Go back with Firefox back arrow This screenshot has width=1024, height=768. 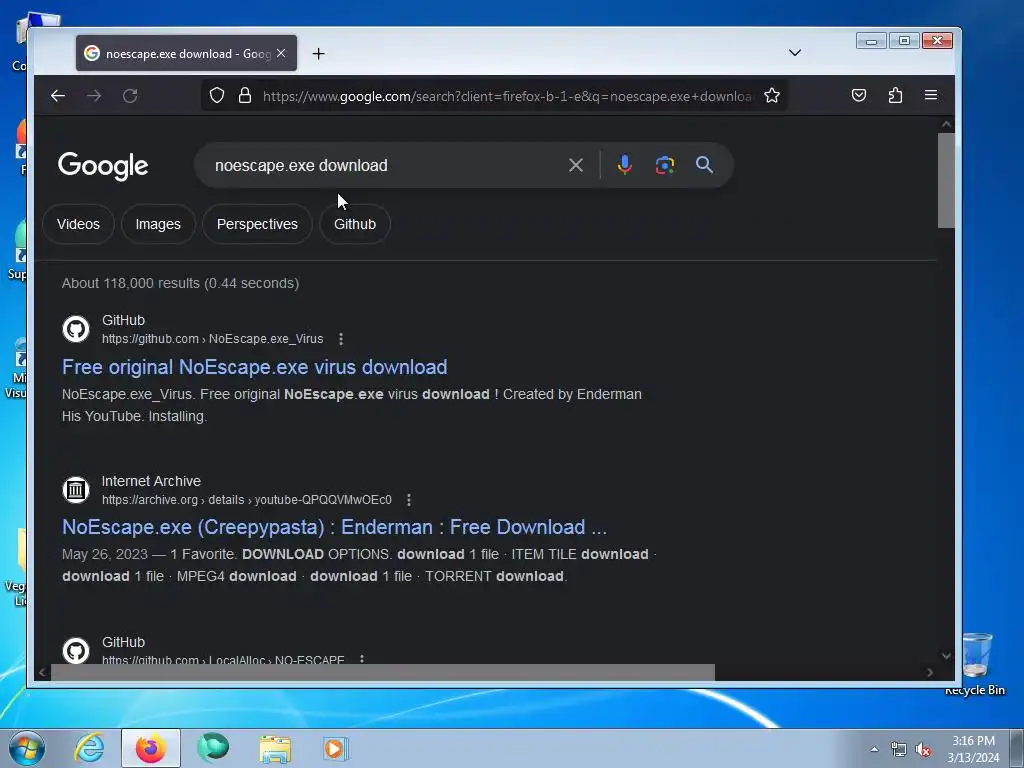(x=58, y=96)
